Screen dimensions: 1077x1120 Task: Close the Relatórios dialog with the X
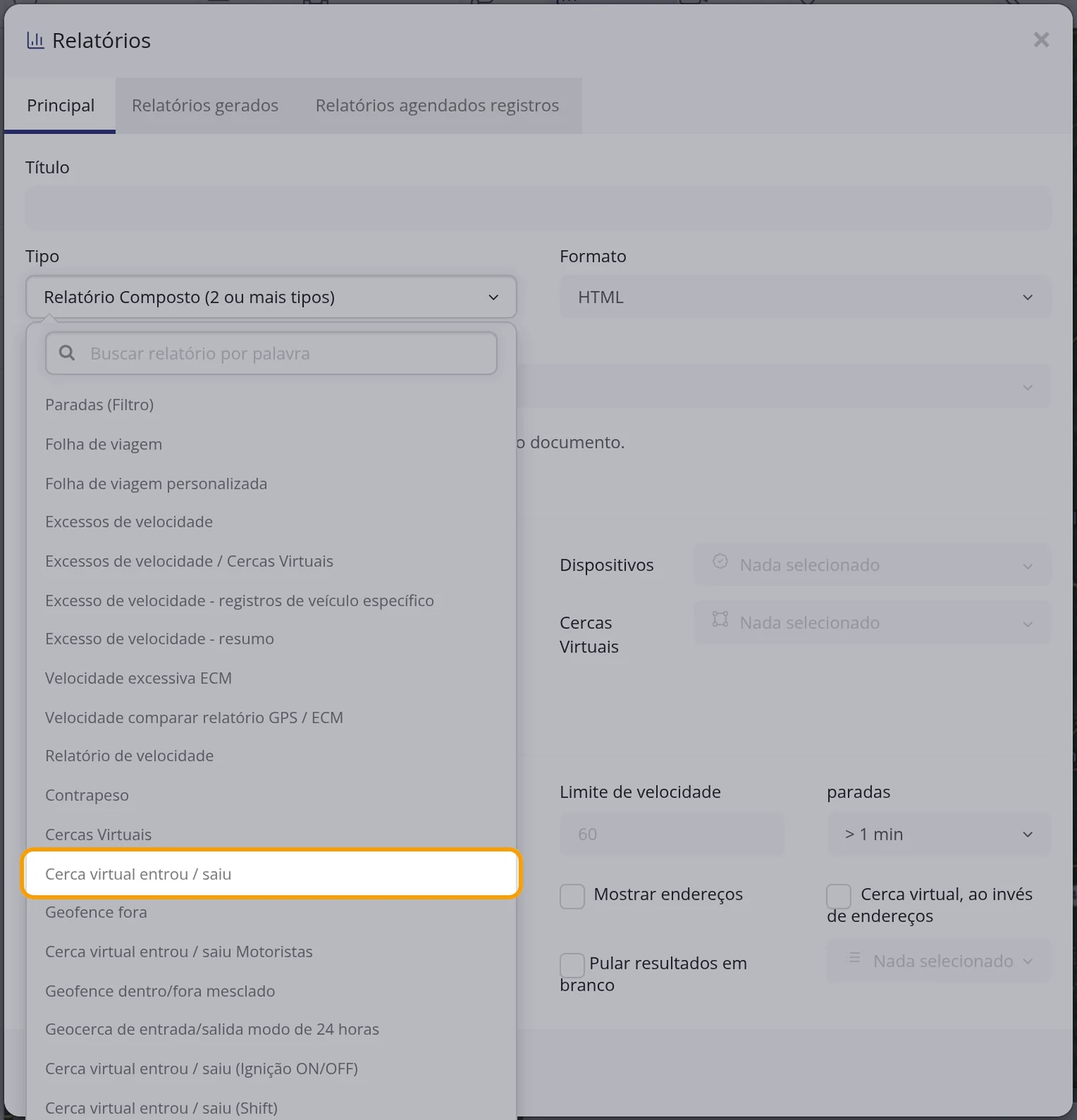[1041, 40]
